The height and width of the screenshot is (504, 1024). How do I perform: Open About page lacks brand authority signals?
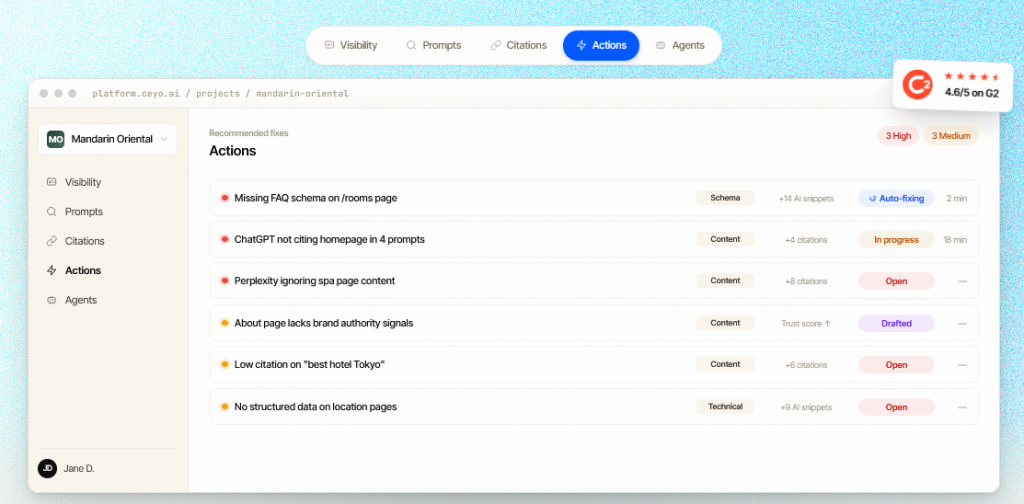[594, 323]
